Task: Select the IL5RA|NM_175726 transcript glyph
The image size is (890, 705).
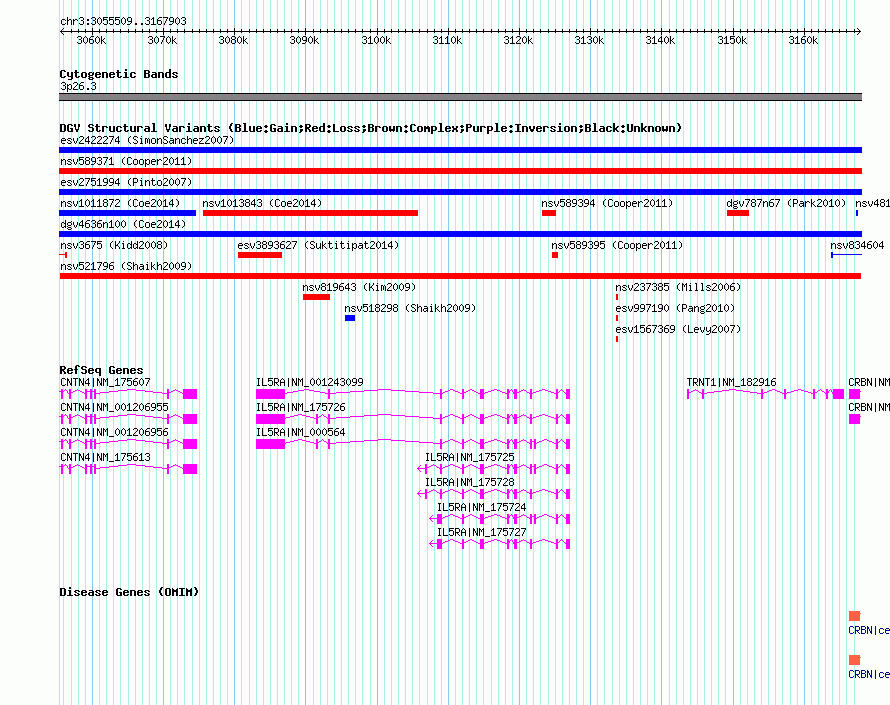Action: 413,419
